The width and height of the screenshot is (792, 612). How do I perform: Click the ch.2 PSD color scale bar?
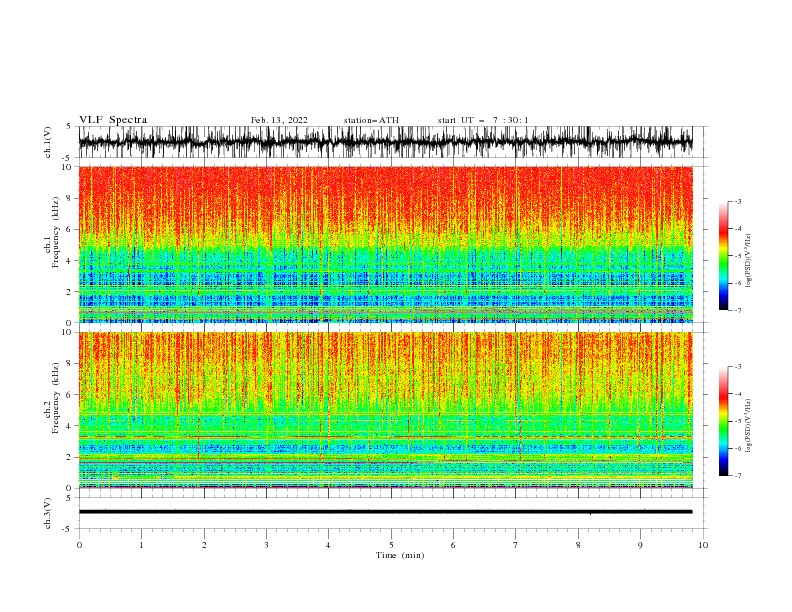click(x=723, y=421)
